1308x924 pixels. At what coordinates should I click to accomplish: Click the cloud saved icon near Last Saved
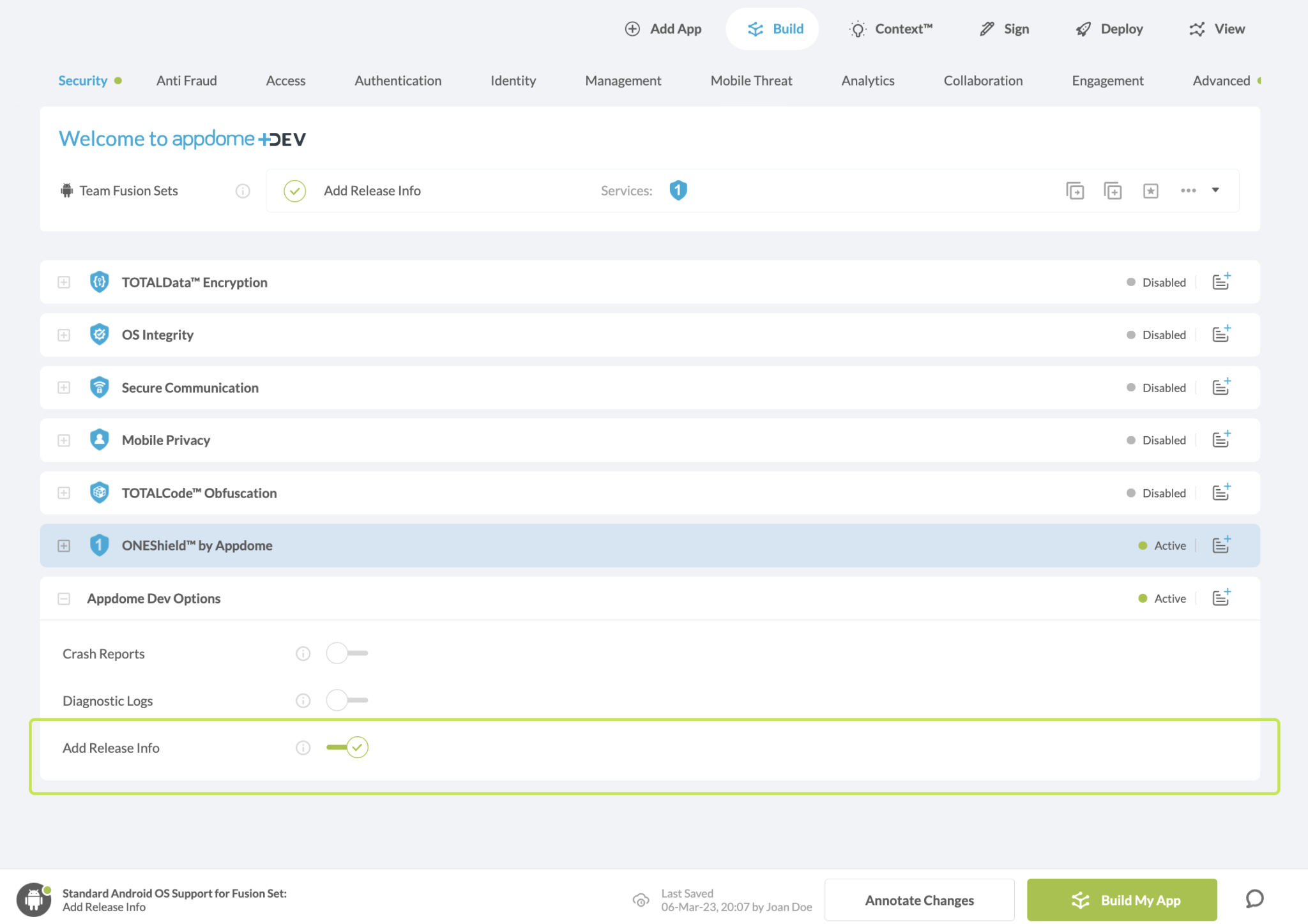tap(641, 900)
